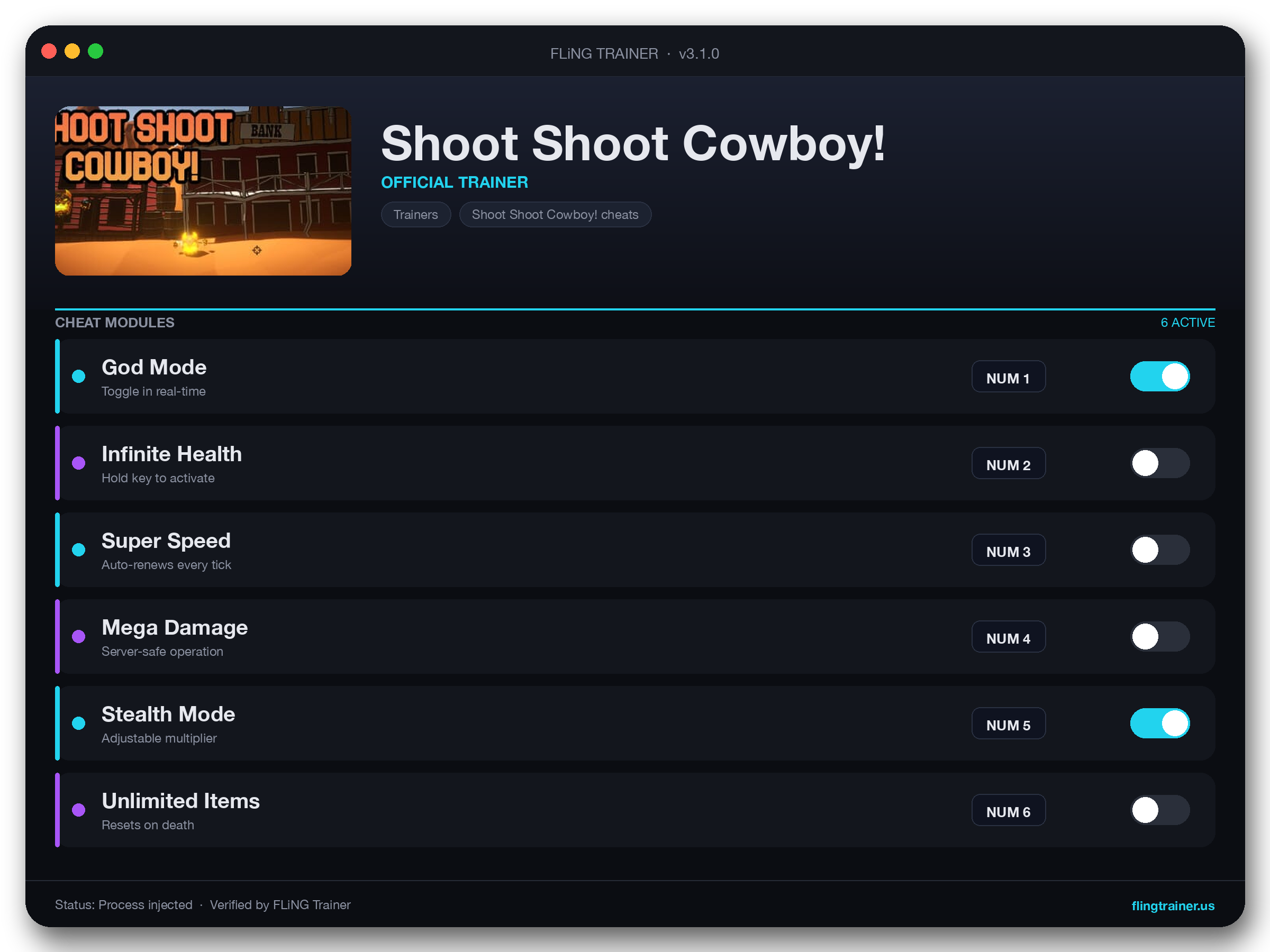1270x952 pixels.
Task: Click the 'Adjustable multiplier' description
Action: pyautogui.click(x=159, y=738)
